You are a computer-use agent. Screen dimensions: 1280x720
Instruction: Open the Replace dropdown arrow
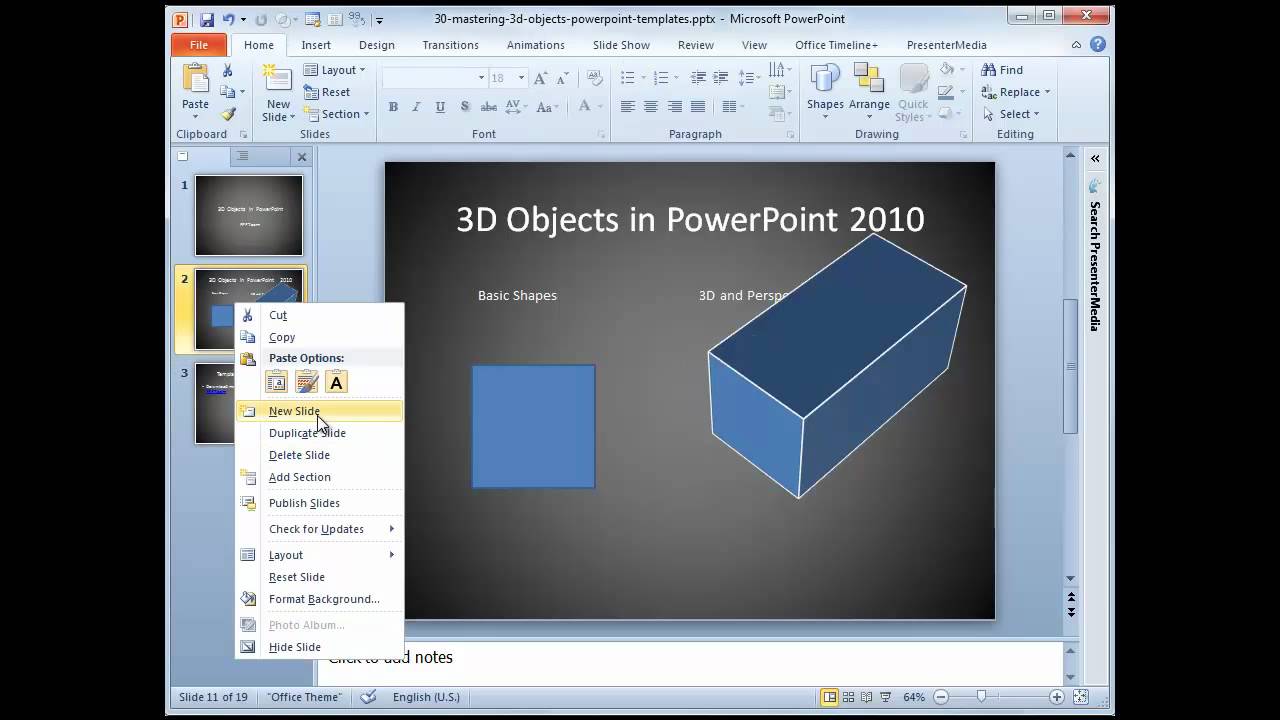1047,92
